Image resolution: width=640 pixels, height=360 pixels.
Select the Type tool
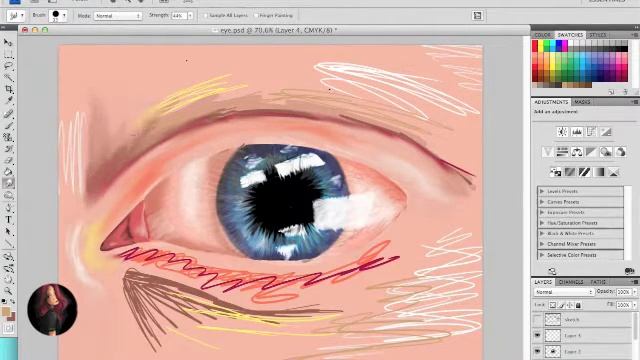(x=8, y=220)
